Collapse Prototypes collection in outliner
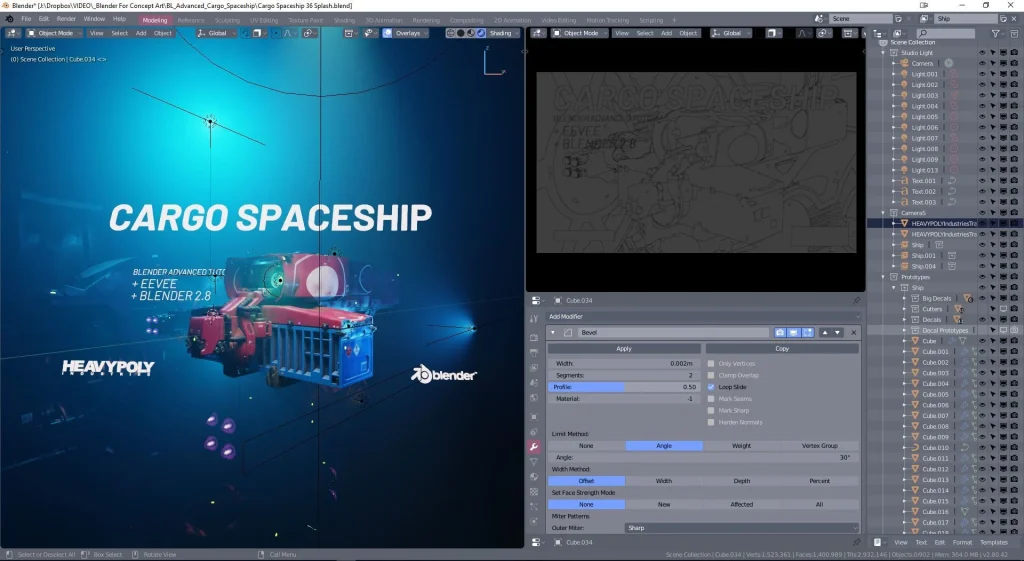 tap(884, 277)
